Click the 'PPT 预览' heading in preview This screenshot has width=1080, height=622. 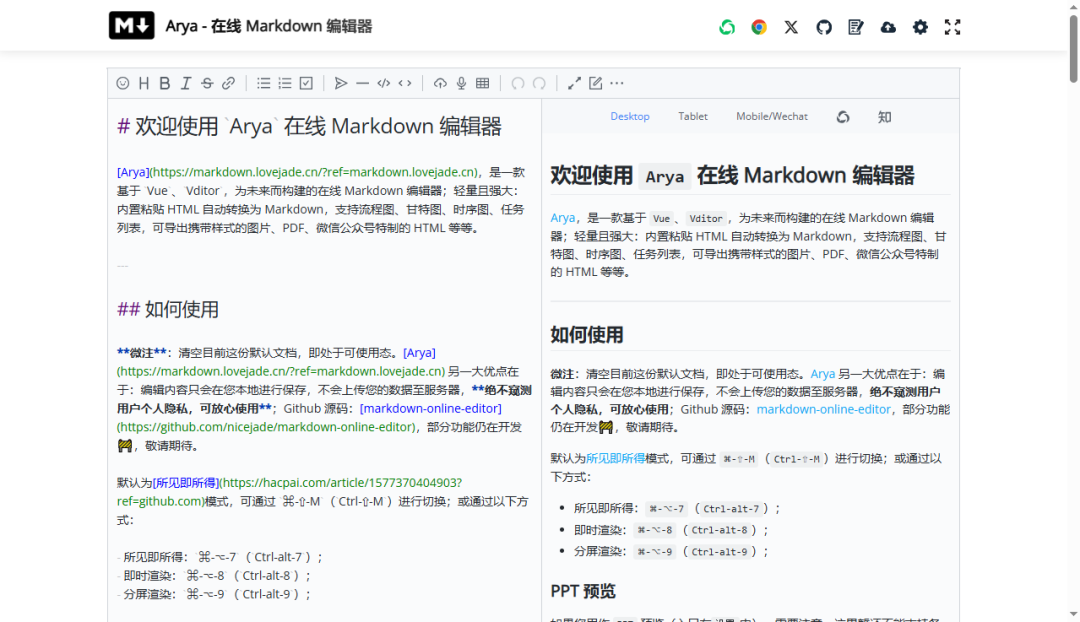[583, 592]
